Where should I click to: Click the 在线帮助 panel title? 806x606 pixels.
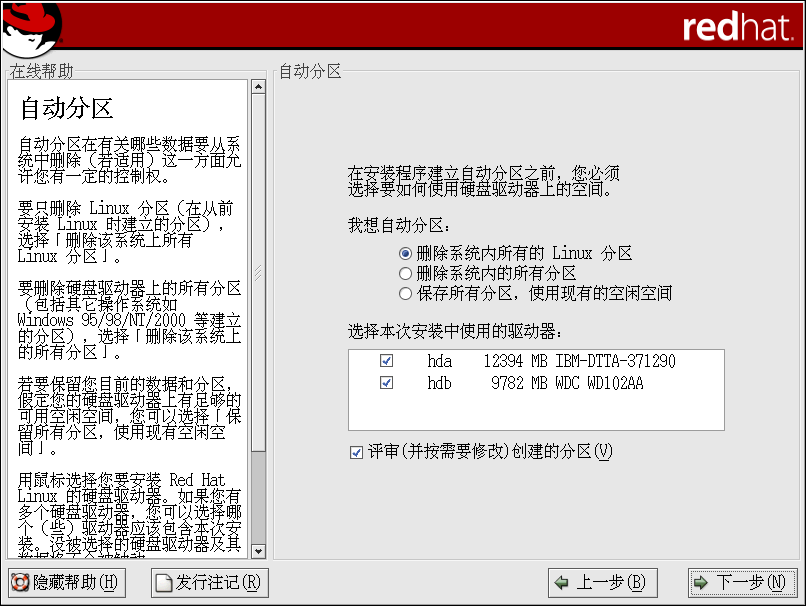42,71
